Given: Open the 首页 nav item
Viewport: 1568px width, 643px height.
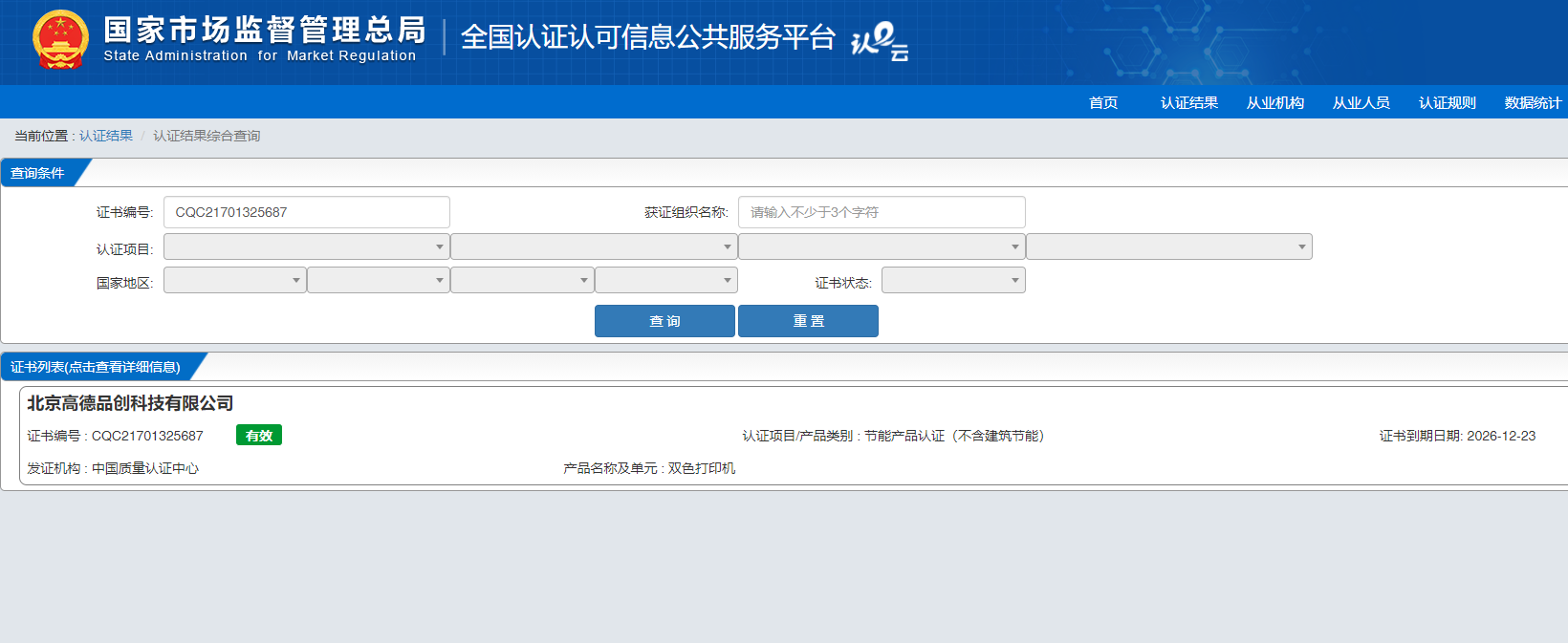Looking at the screenshot, I should (1103, 102).
